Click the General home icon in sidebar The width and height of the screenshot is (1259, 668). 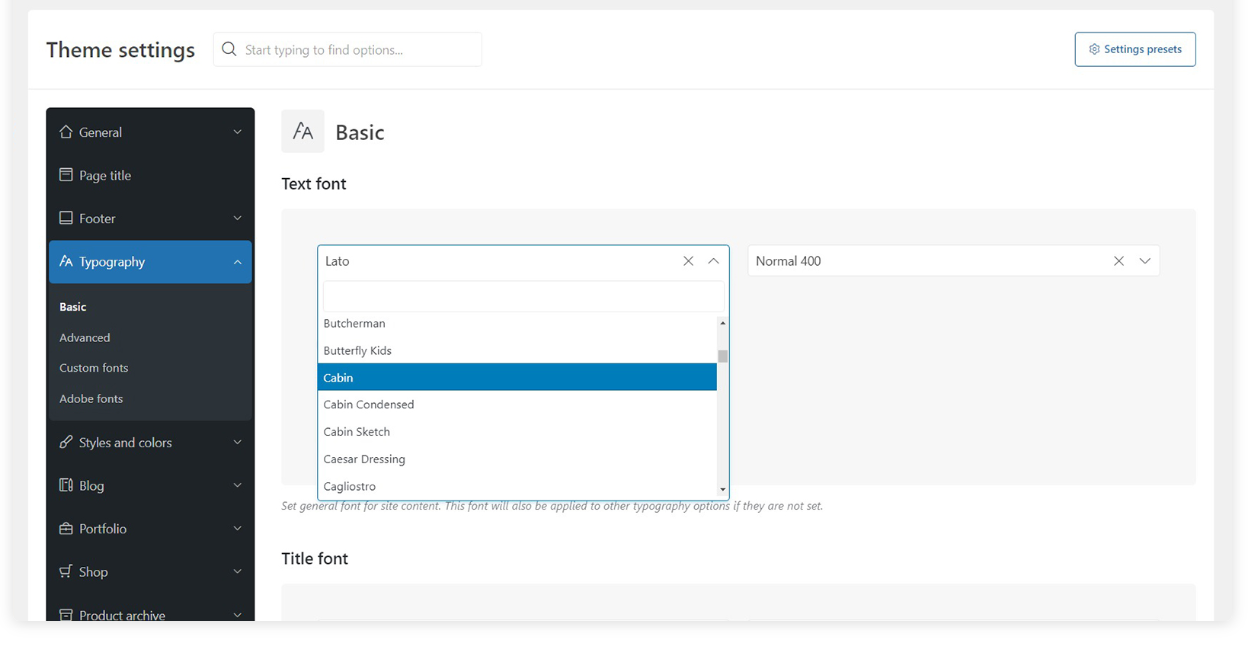click(66, 132)
